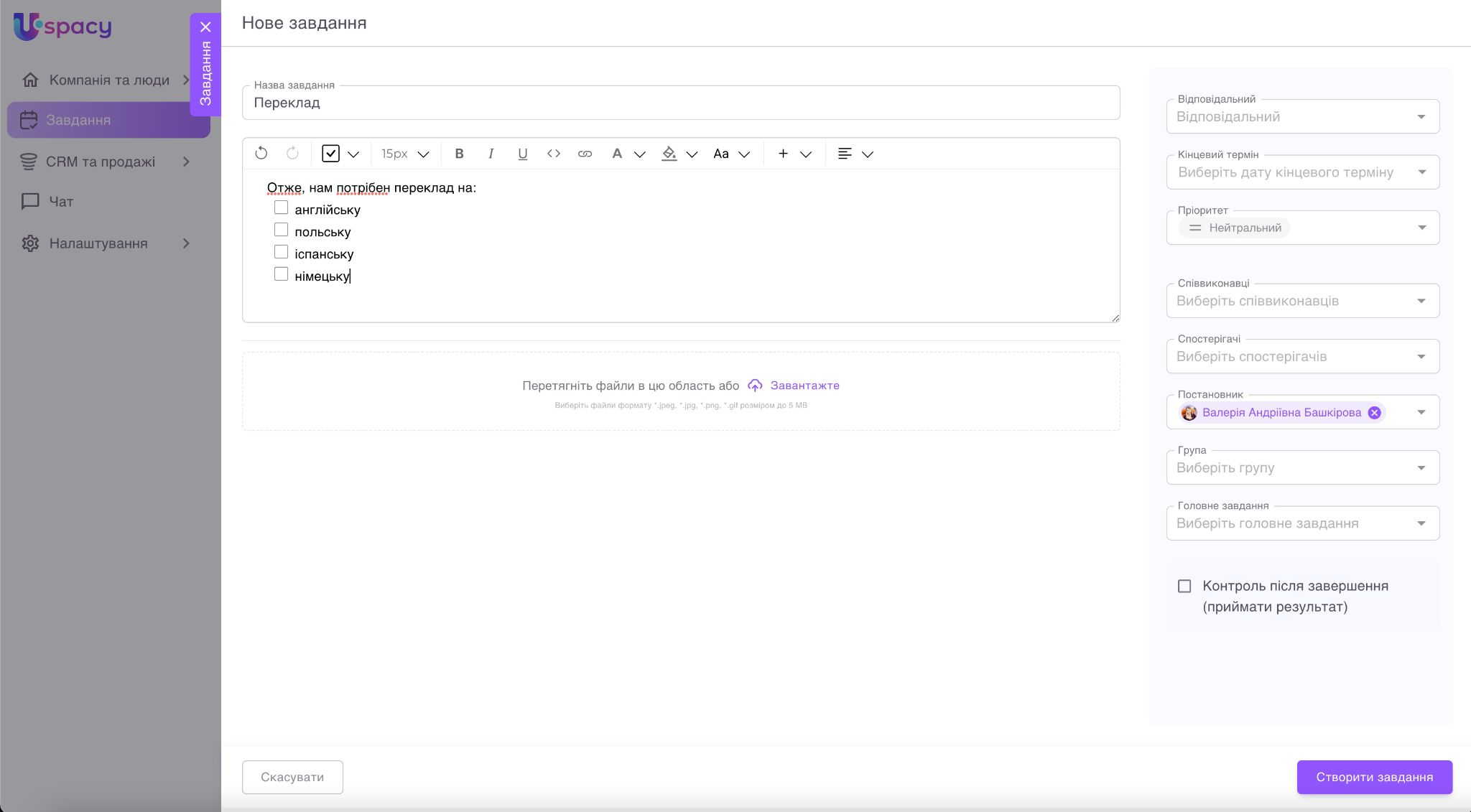Open Чат in the sidebar
The width and height of the screenshot is (1471, 812).
click(61, 202)
